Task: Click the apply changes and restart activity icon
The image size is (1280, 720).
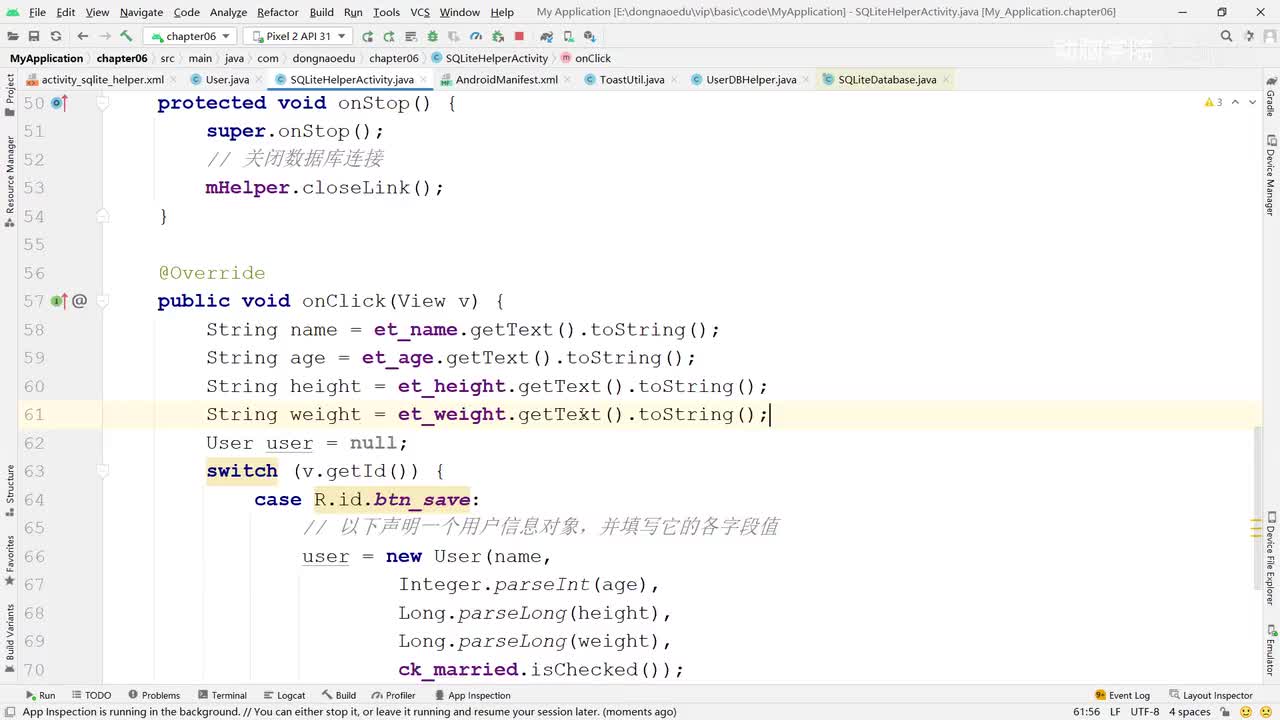Action: 389,36
